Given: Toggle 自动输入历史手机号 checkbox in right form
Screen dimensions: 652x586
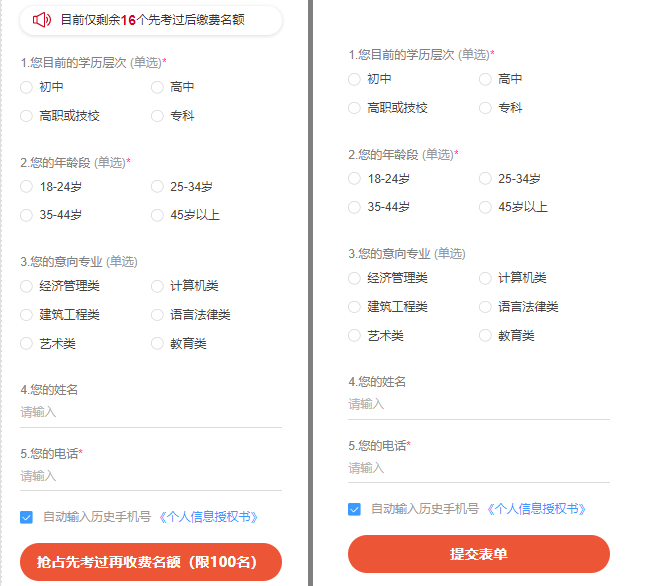Looking at the screenshot, I should 355,509.
